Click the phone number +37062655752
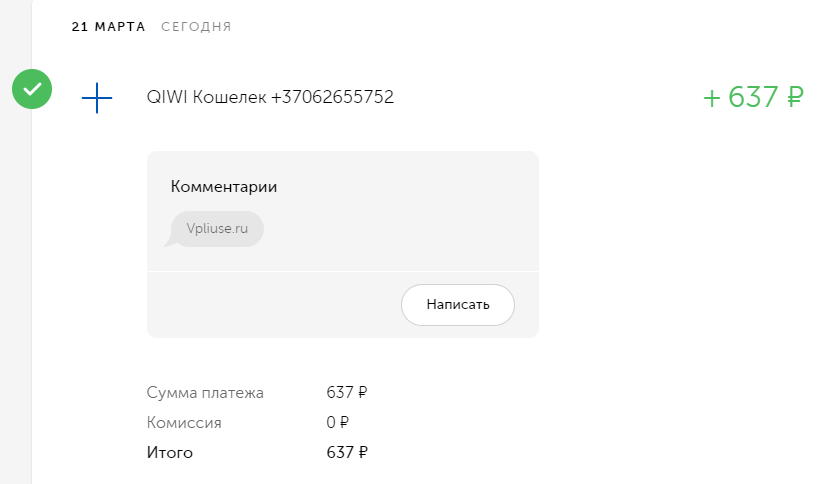Image resolution: width=828 pixels, height=484 pixels. click(332, 97)
